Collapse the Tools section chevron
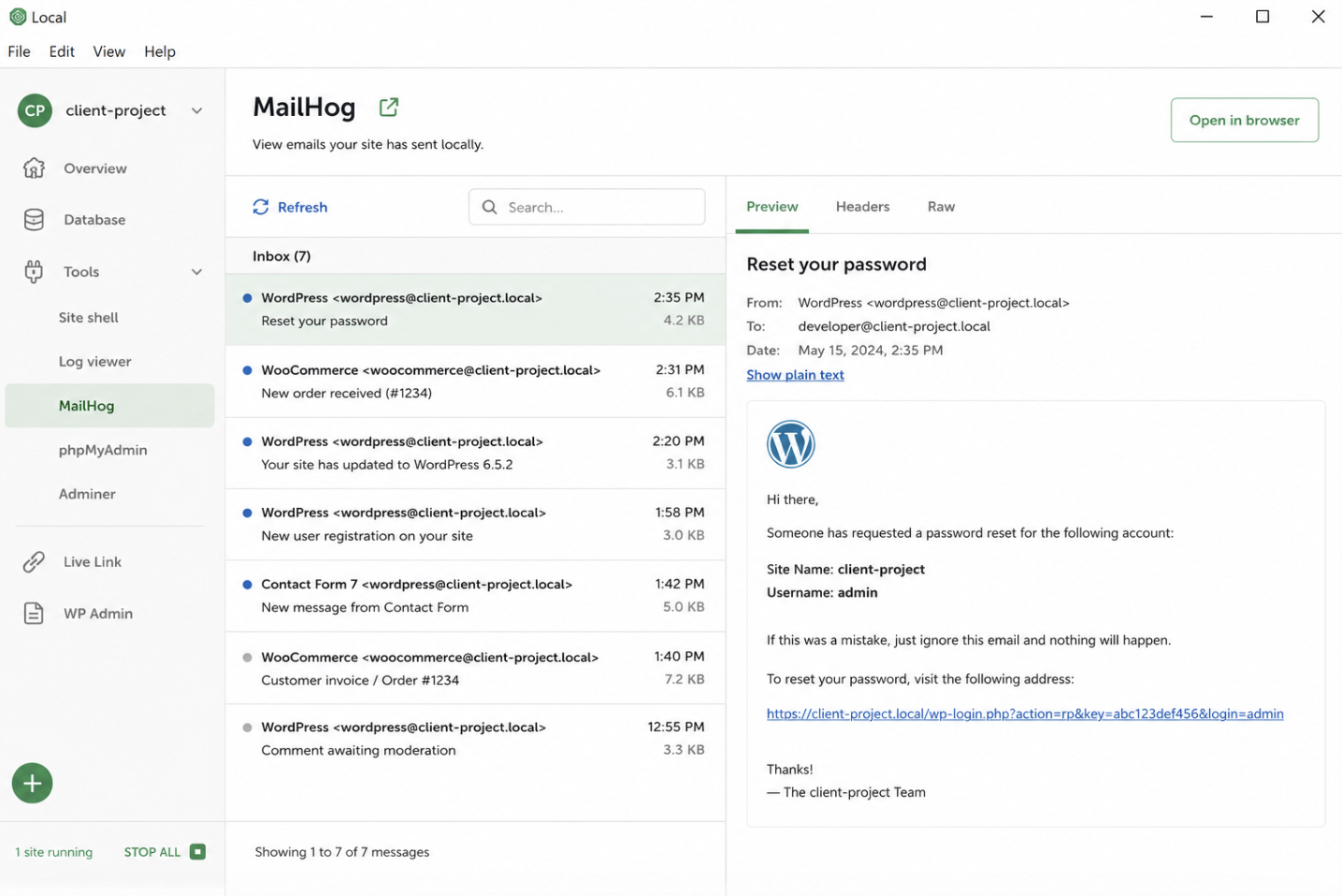Screen dimensions: 1342x896 196,272
